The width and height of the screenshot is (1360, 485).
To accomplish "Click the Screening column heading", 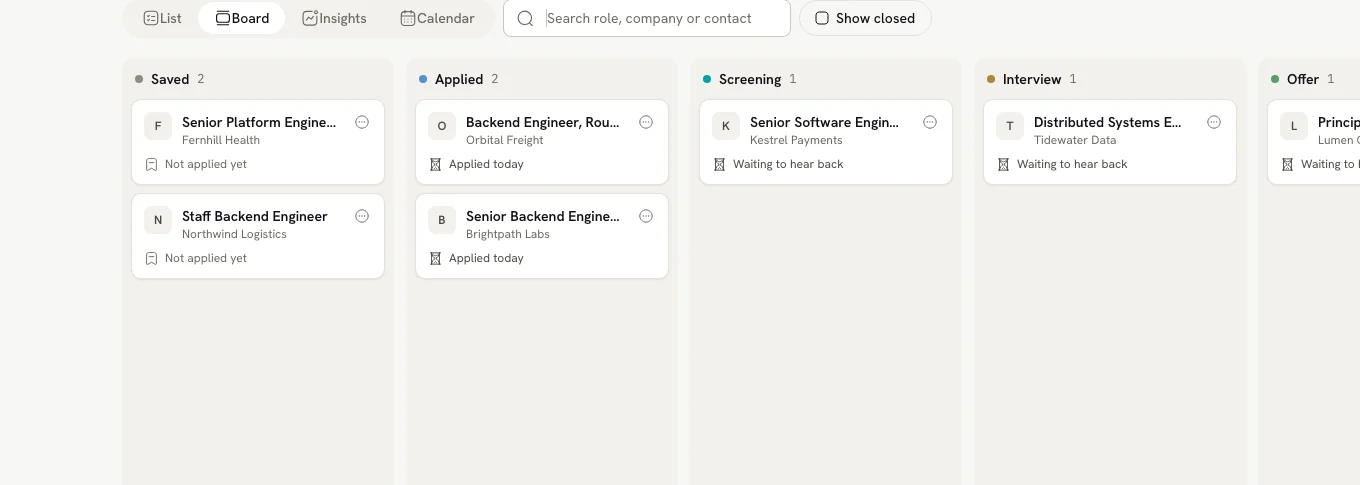I will click(x=750, y=79).
